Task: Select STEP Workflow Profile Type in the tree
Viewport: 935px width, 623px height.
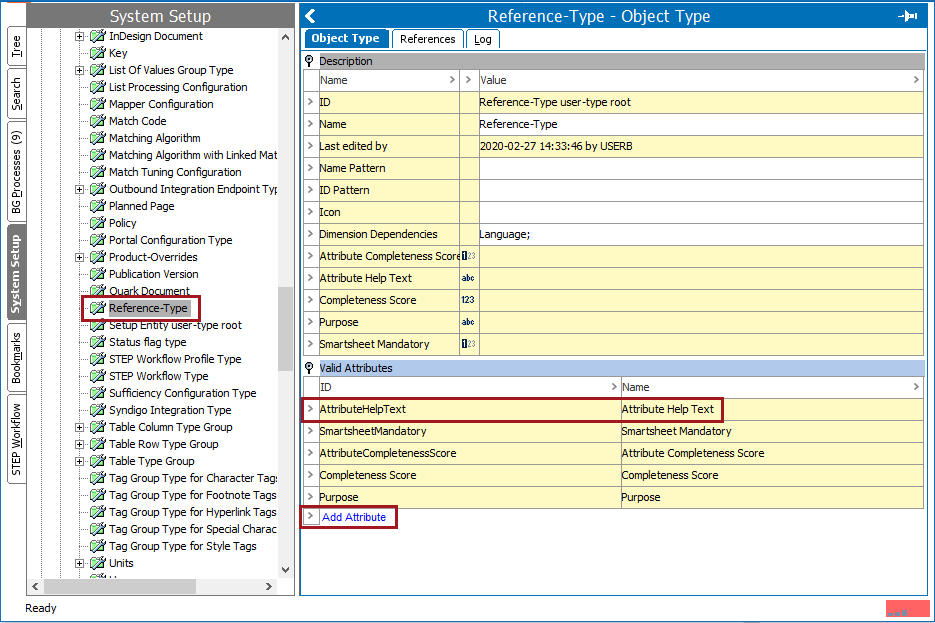Action: [x=174, y=359]
